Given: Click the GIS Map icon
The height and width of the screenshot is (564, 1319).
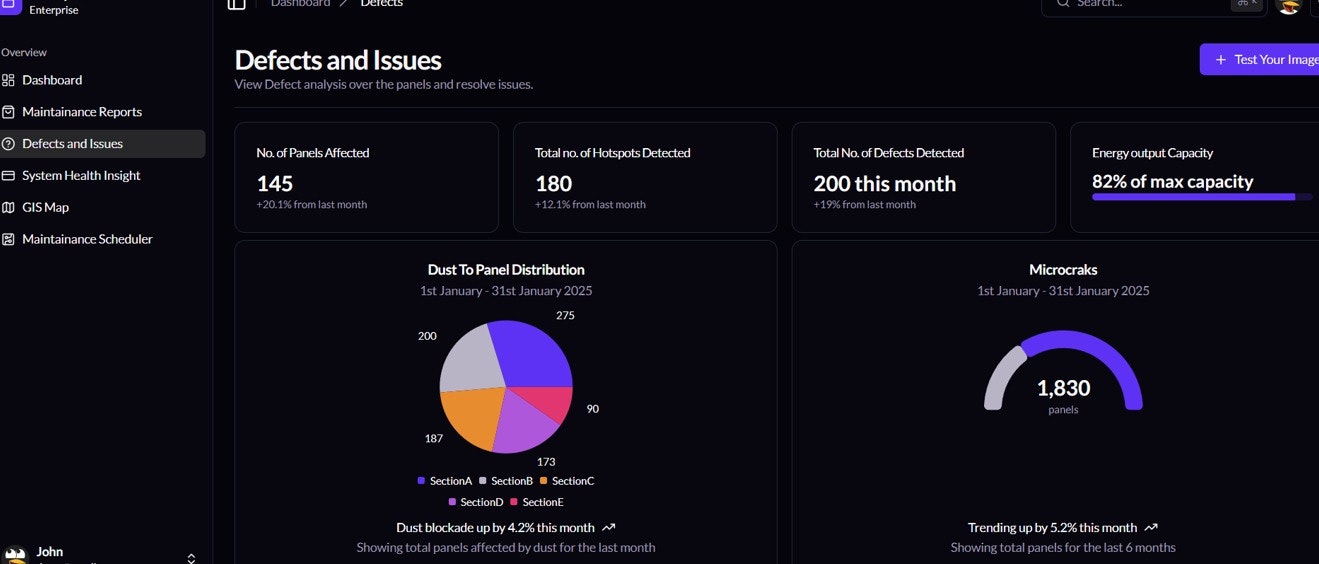Looking at the screenshot, I should [x=8, y=208].
